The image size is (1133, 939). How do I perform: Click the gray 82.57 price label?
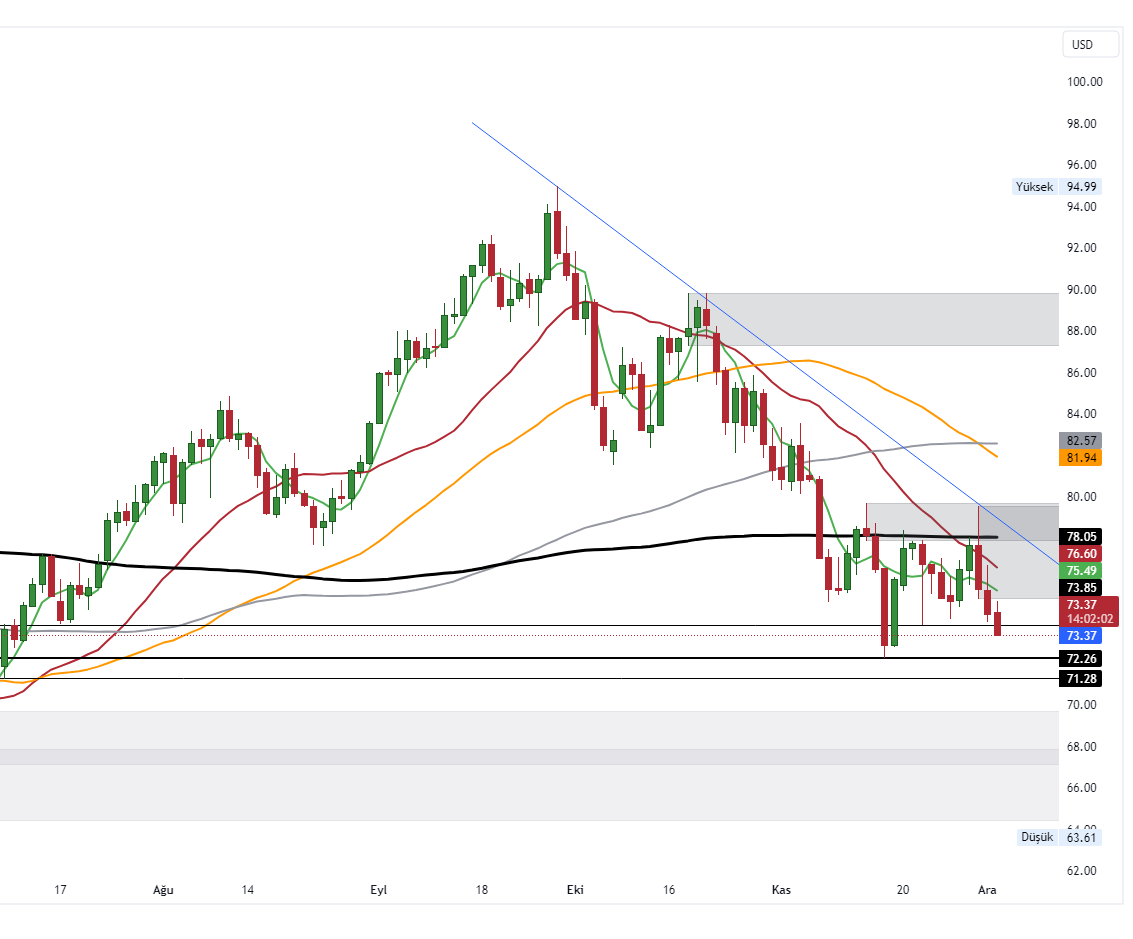(x=1082, y=440)
